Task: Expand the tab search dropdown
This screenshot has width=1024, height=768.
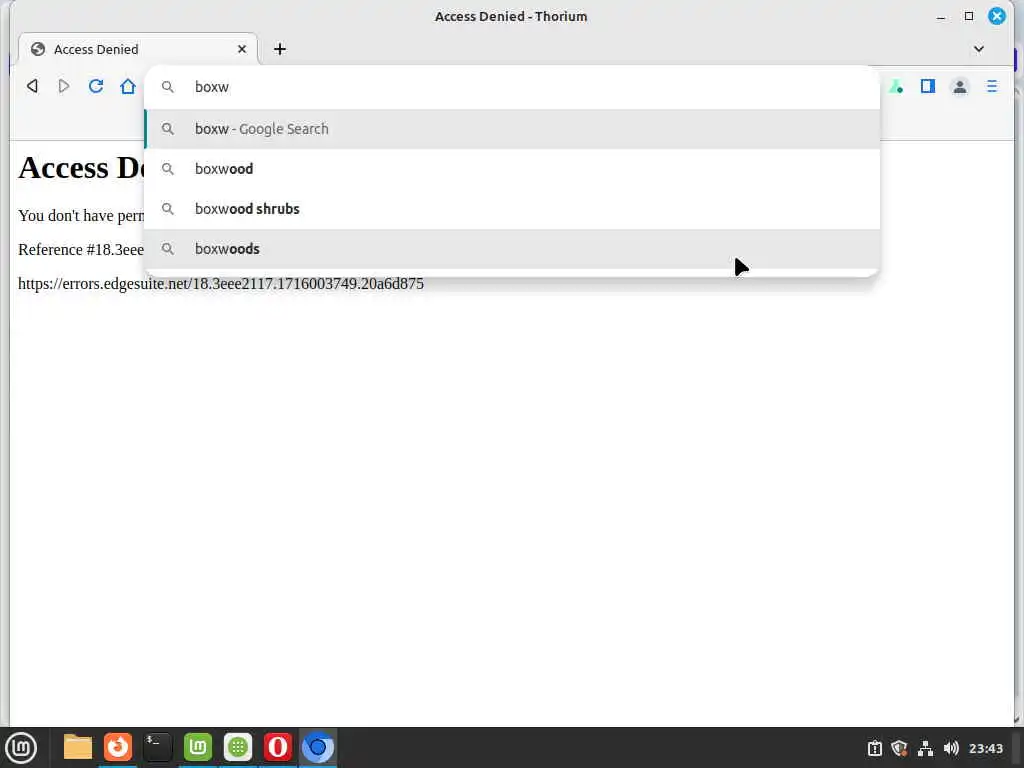Action: click(x=978, y=49)
